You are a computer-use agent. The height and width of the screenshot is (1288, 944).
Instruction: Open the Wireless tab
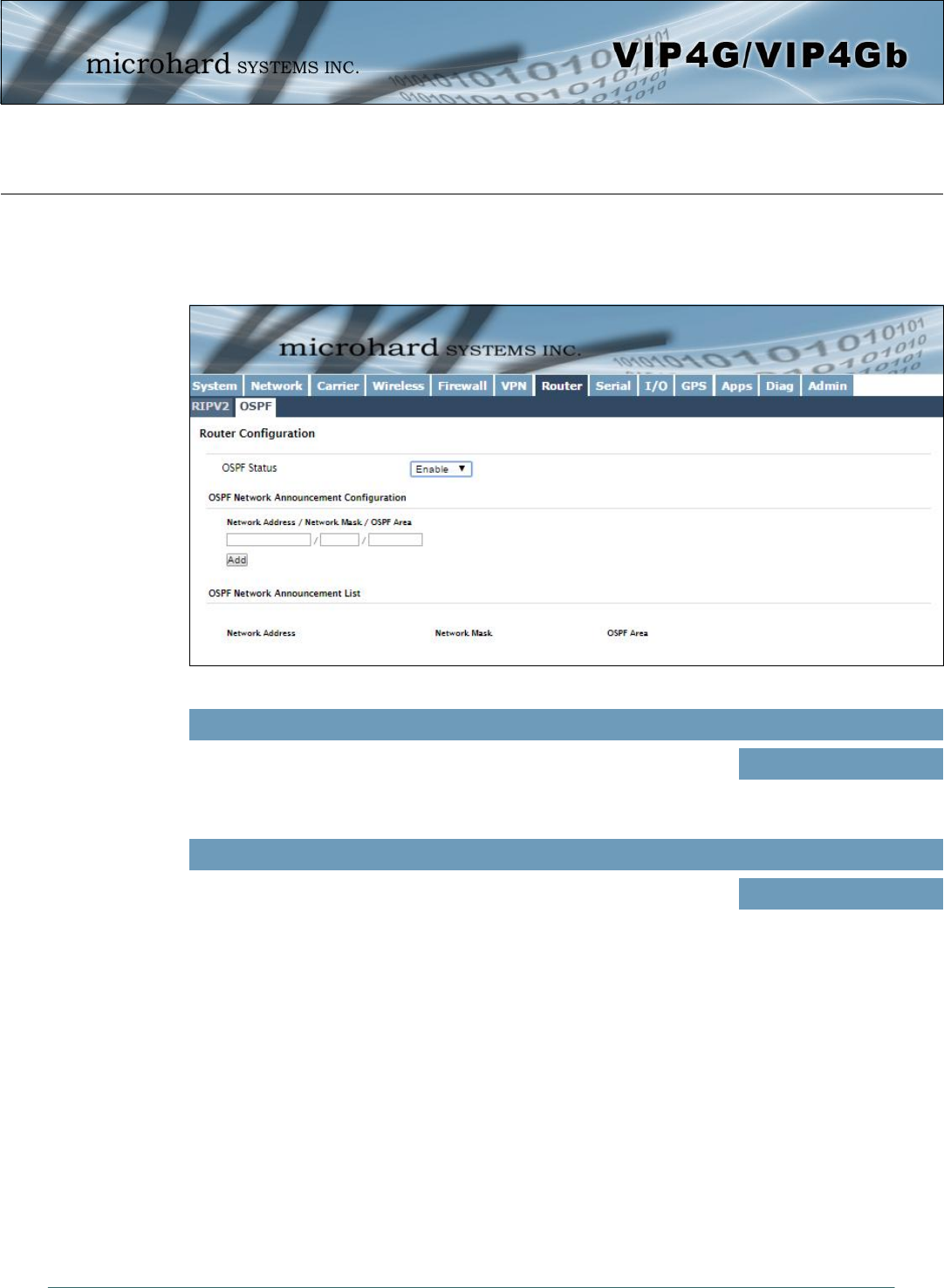[x=398, y=385]
